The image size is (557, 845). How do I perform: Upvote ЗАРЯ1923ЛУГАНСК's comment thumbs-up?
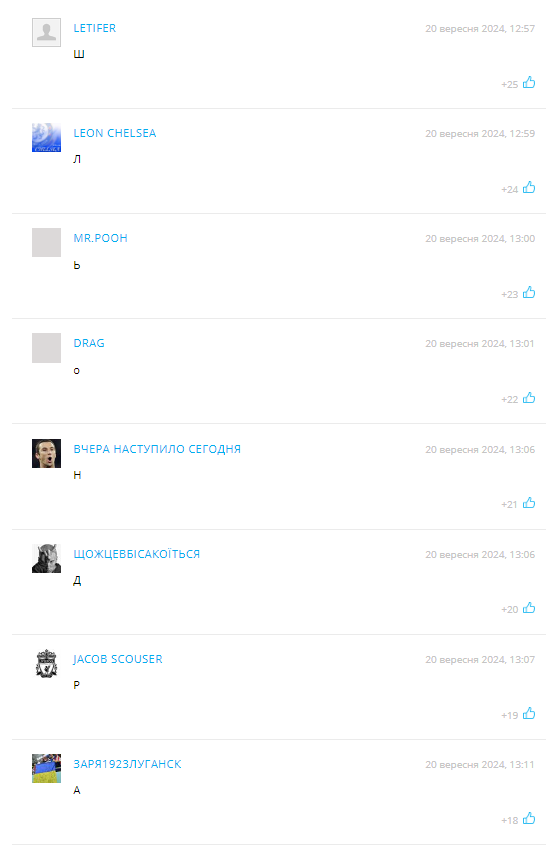[x=529, y=819]
